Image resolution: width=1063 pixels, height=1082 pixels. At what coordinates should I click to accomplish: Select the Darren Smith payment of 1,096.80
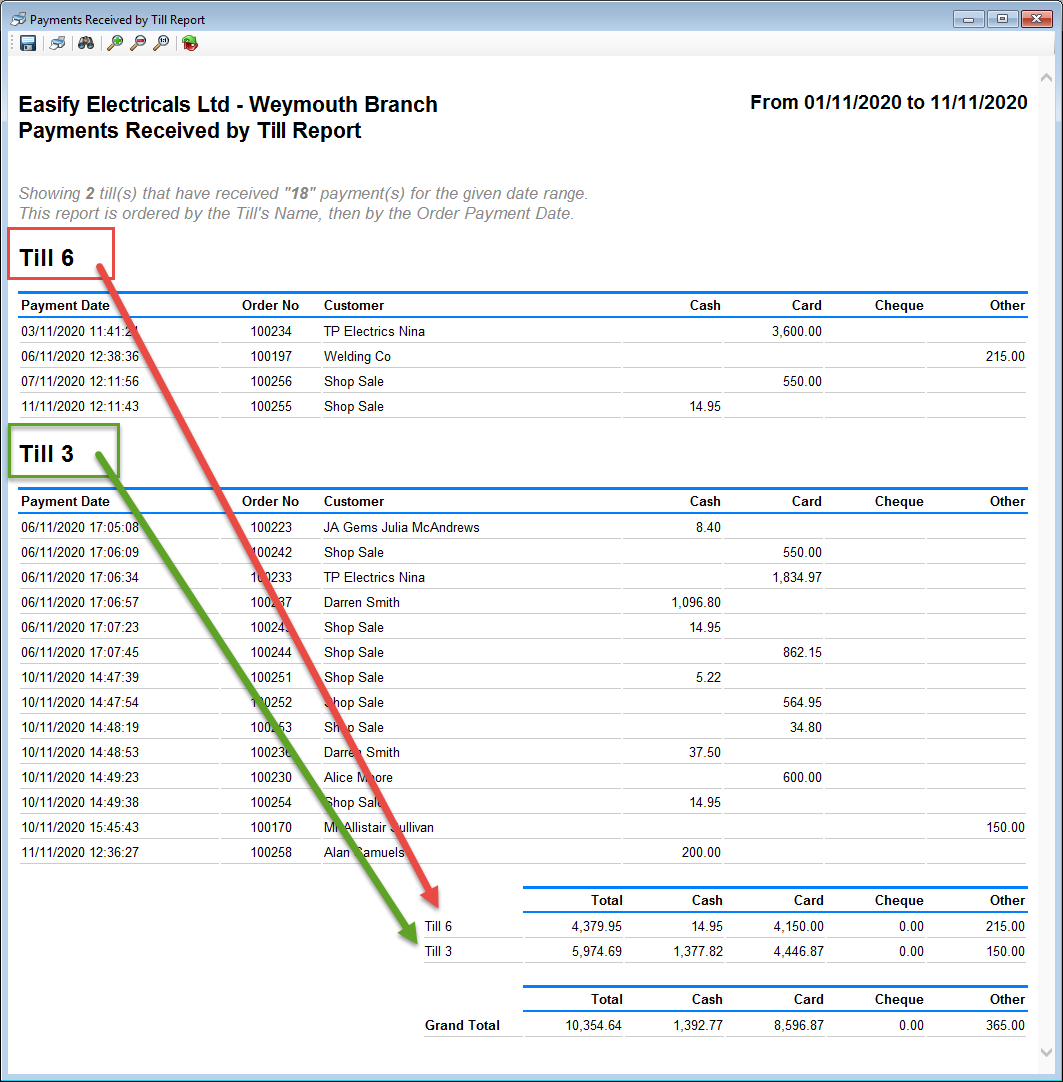click(361, 602)
